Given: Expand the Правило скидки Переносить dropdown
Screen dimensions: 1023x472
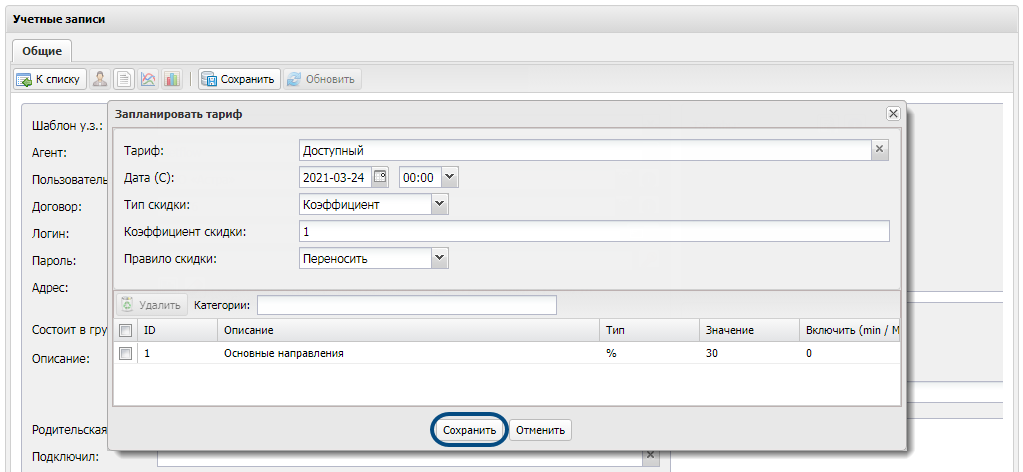Looking at the screenshot, I should tap(440, 259).
